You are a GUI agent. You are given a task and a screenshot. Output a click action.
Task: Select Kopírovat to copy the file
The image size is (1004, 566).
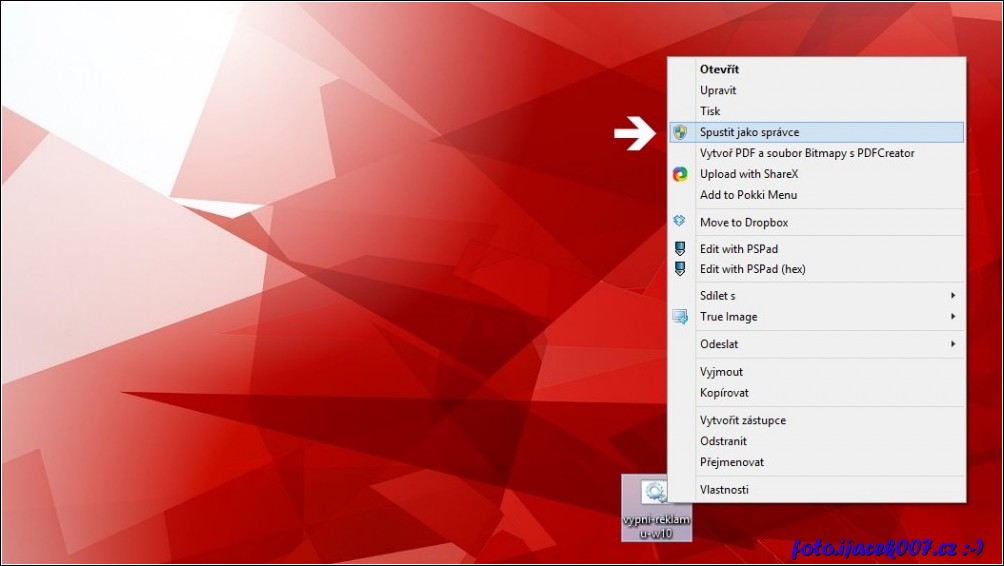click(724, 393)
